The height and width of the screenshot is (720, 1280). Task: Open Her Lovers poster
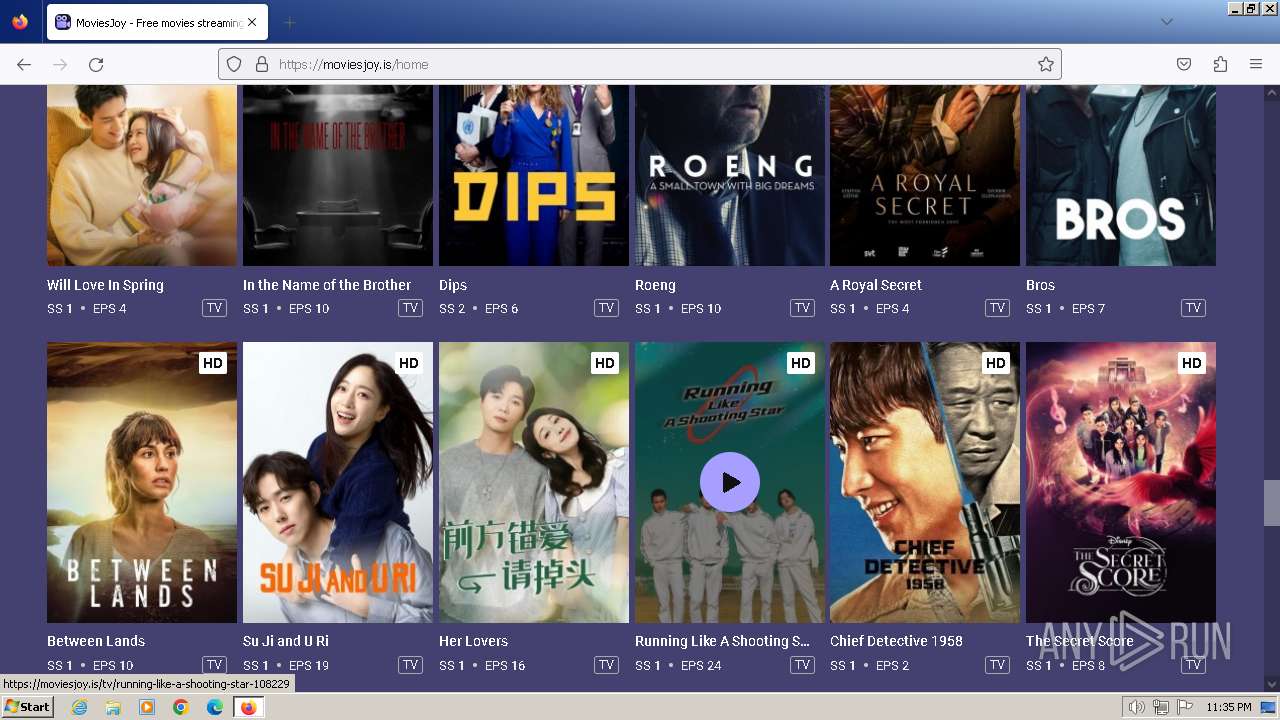click(534, 482)
